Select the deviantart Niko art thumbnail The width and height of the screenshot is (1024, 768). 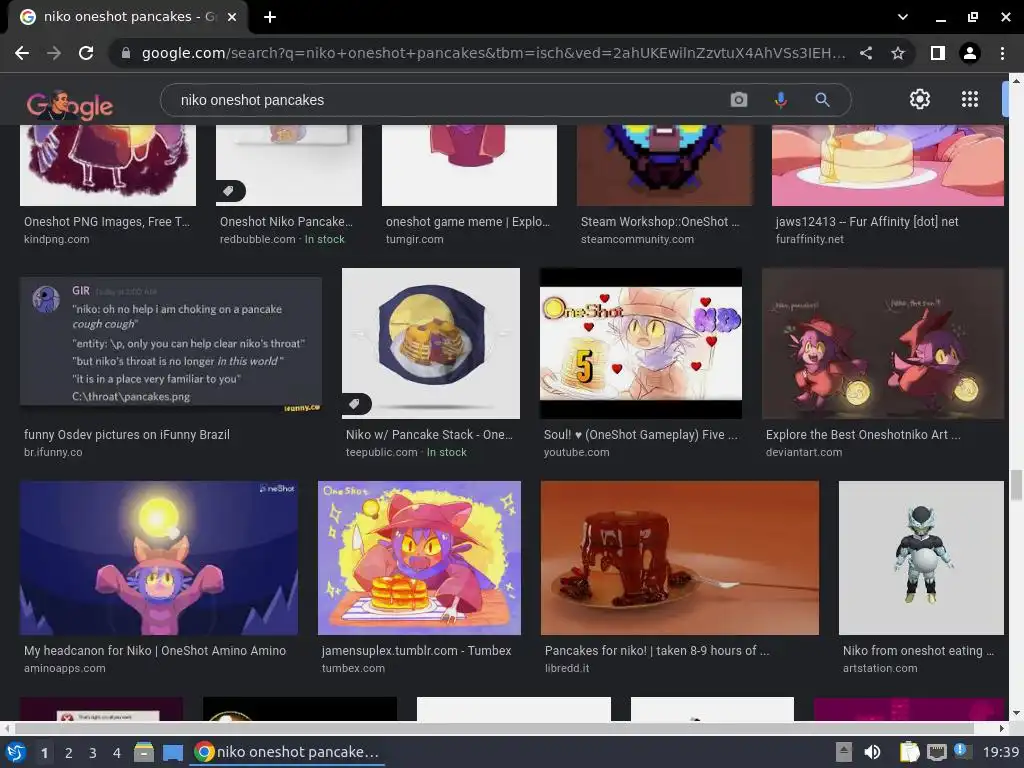883,344
